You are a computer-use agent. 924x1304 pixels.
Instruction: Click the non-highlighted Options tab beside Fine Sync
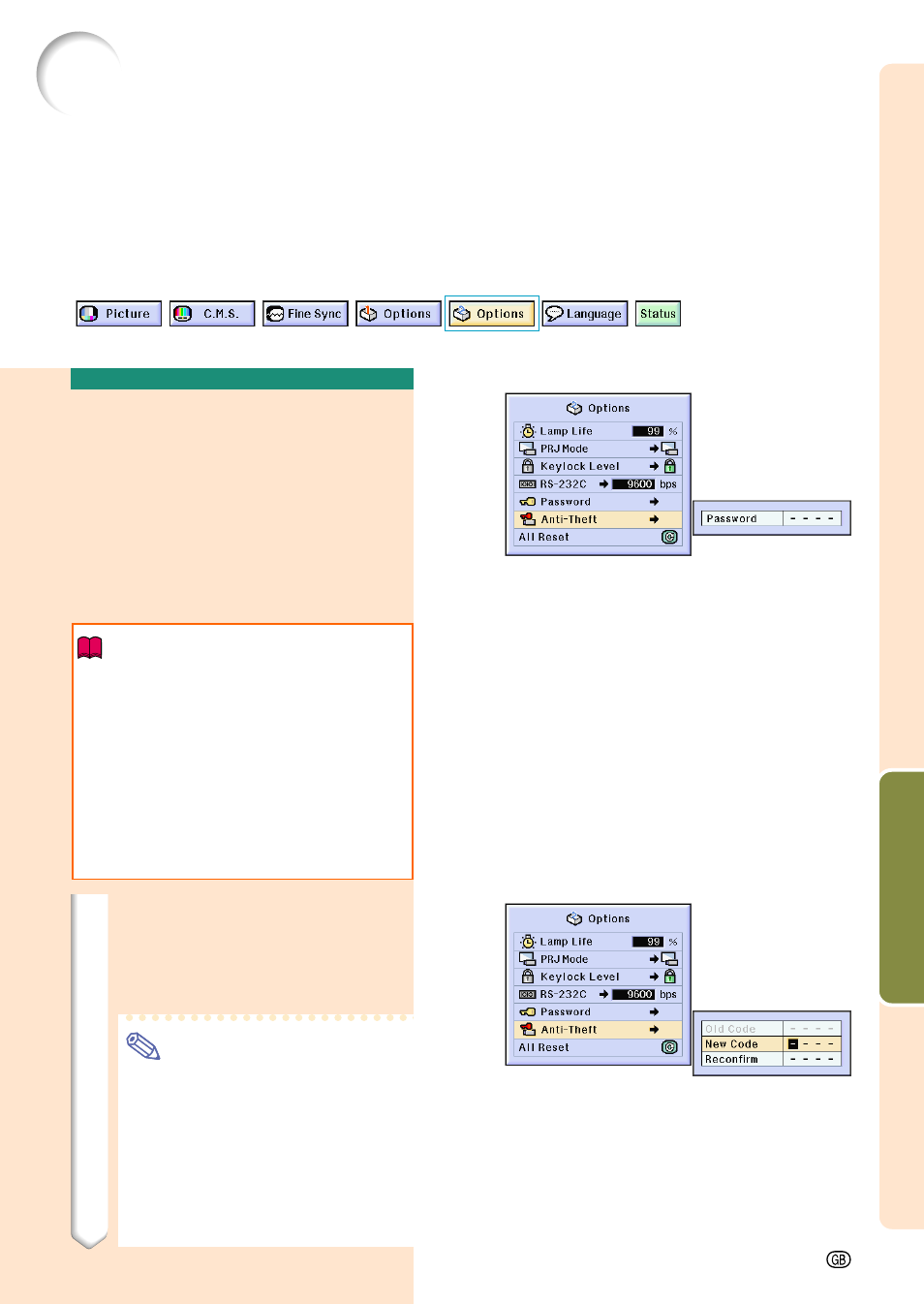click(398, 314)
